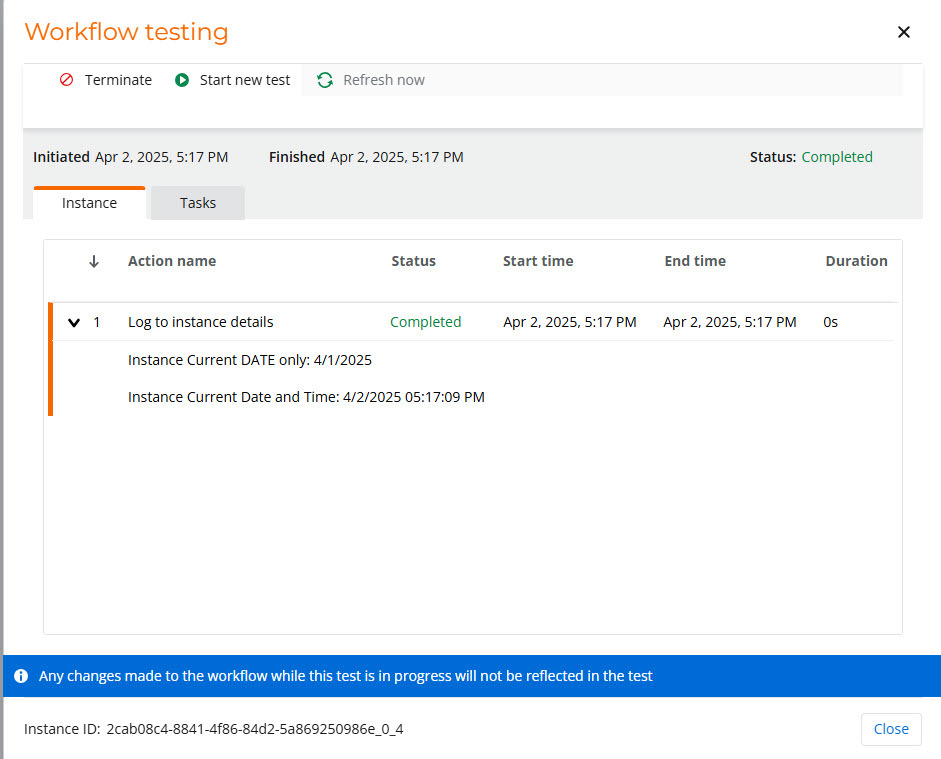Select the Instance tab

89,203
